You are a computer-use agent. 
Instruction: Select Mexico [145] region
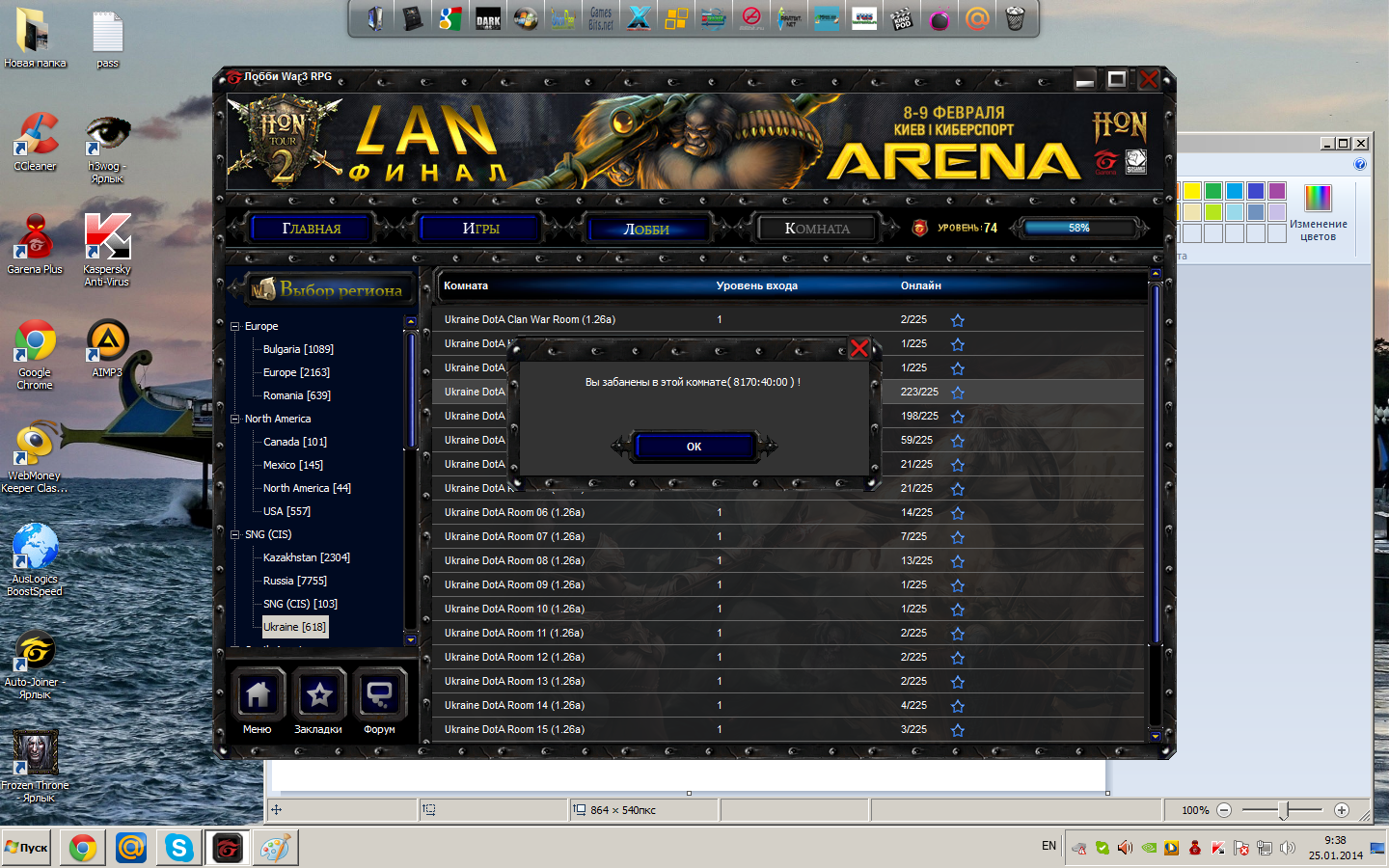pyautogui.click(x=293, y=465)
